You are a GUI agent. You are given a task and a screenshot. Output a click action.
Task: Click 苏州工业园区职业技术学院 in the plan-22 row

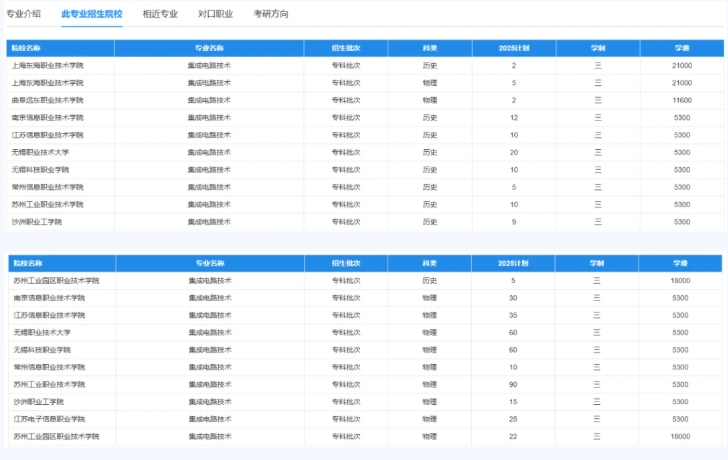point(56,436)
